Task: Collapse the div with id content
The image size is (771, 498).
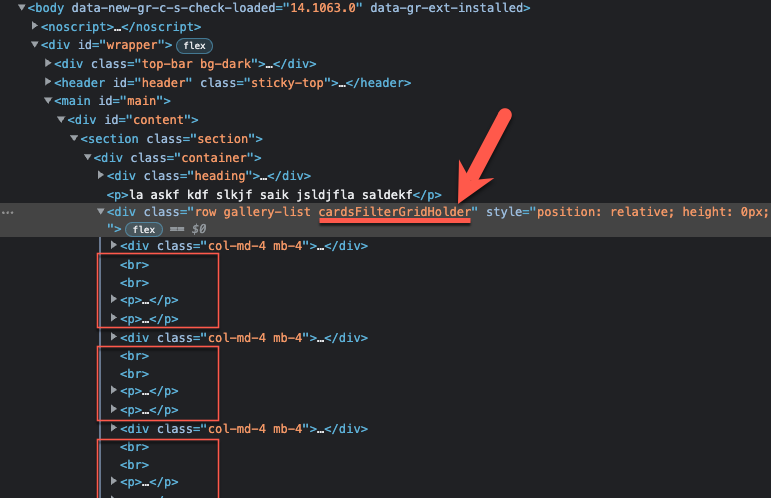Action: (x=61, y=120)
